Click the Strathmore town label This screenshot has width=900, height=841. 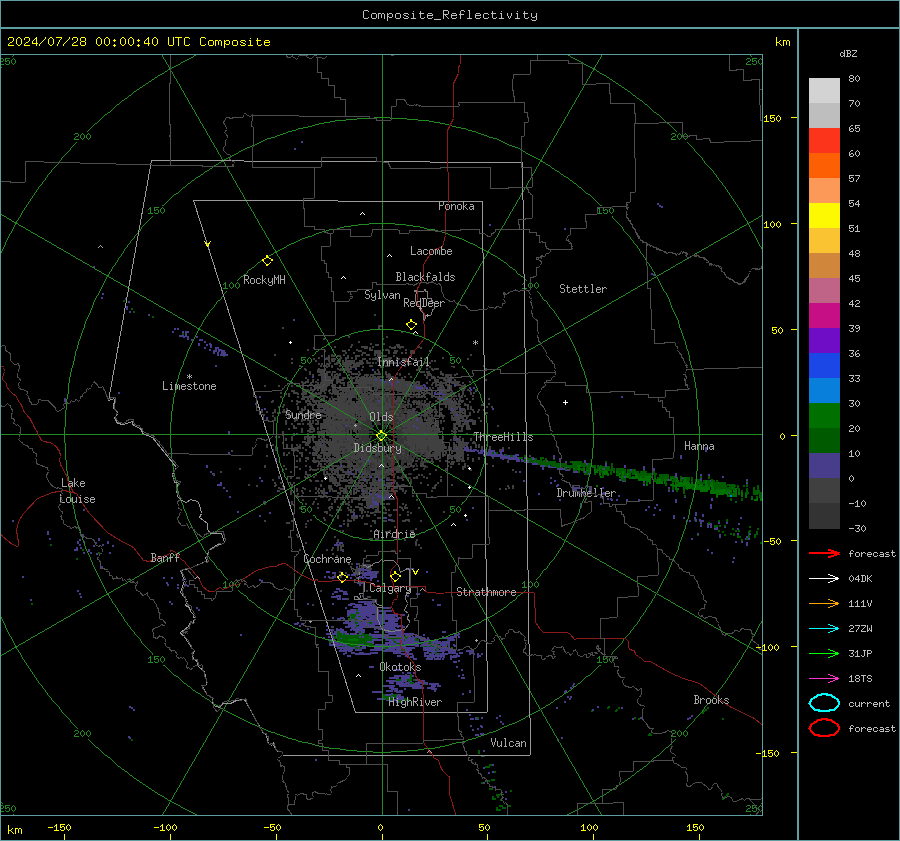coord(486,592)
